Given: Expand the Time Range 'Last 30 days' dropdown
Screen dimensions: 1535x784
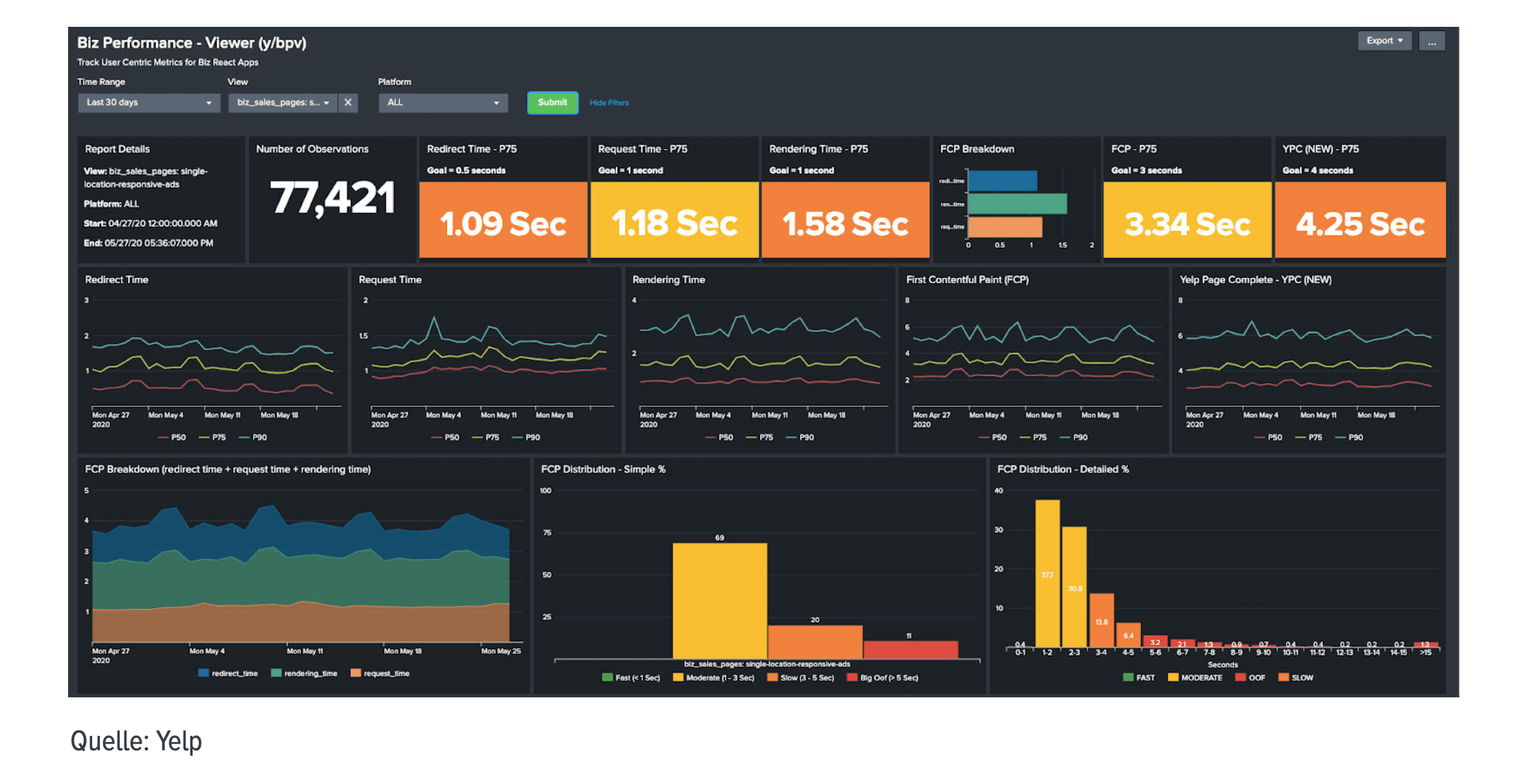Looking at the screenshot, I should pyautogui.click(x=149, y=102).
